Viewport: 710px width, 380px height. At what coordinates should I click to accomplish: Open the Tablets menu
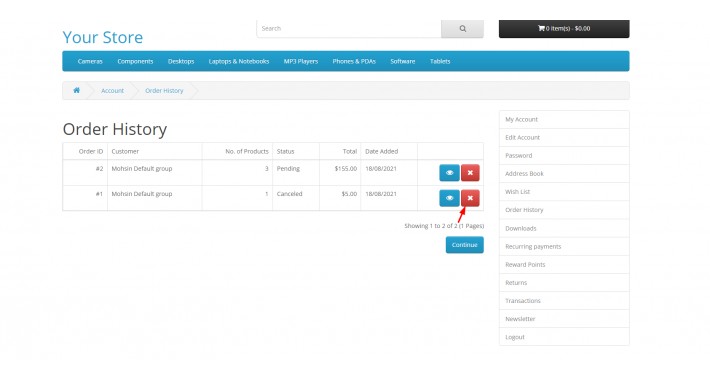point(440,61)
